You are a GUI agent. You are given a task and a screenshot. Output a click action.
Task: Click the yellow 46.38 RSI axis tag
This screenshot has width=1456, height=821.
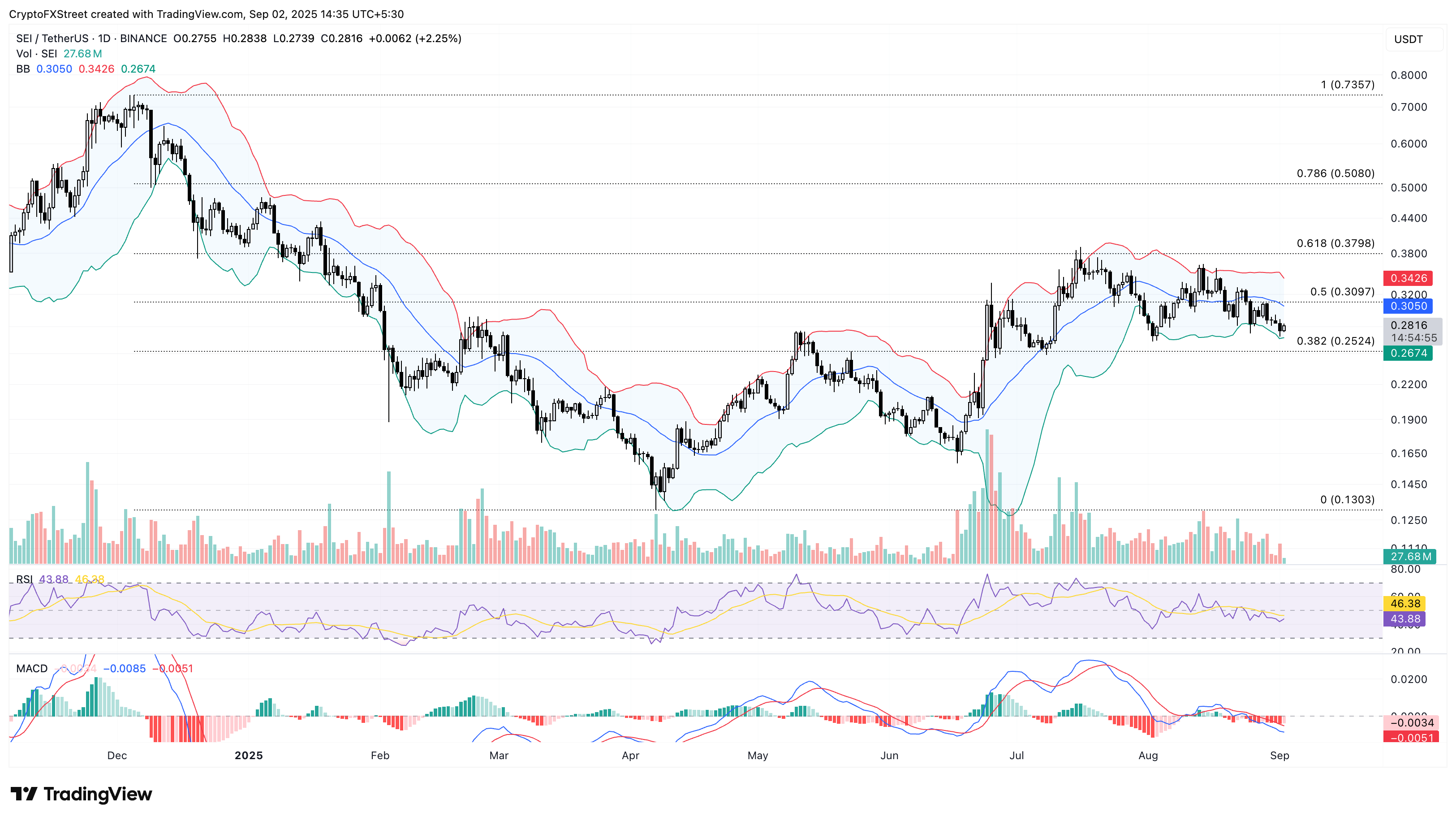pos(1404,603)
